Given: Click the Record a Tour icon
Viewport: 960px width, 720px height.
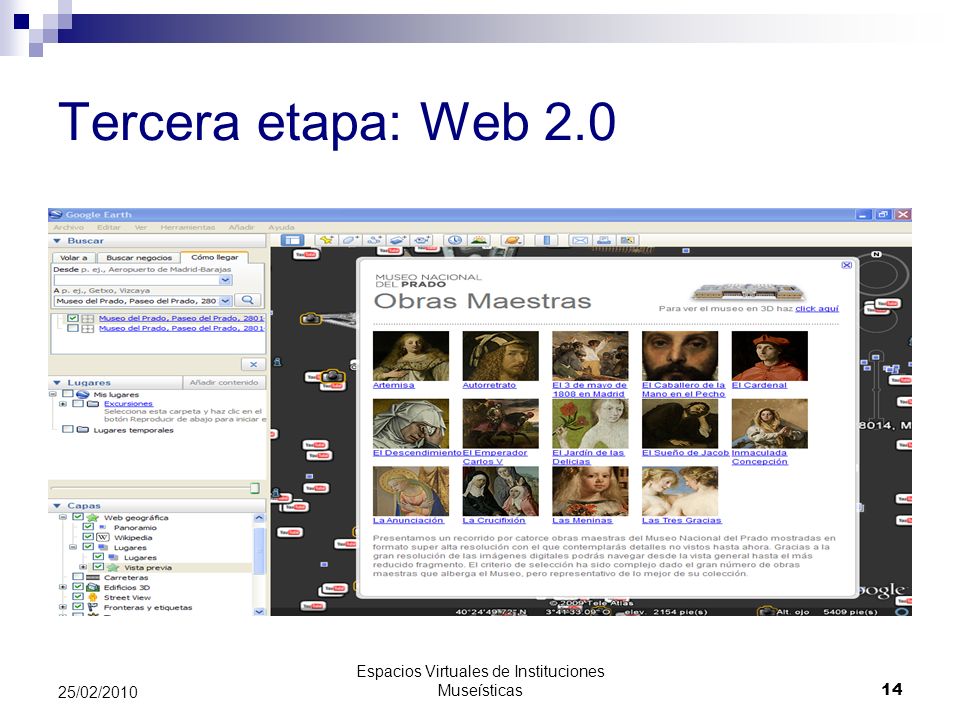Looking at the screenshot, I should point(422,240).
